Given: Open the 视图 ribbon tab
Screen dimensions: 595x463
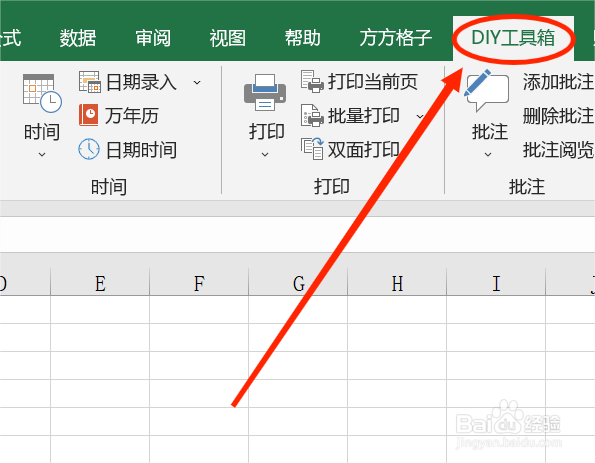Looking at the screenshot, I should coord(228,38).
